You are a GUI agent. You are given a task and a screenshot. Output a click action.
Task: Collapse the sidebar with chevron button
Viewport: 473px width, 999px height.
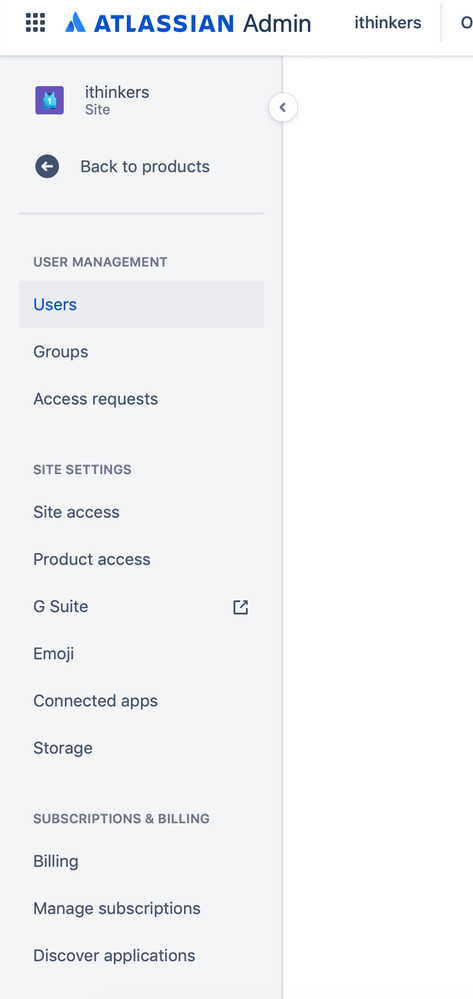(x=283, y=108)
